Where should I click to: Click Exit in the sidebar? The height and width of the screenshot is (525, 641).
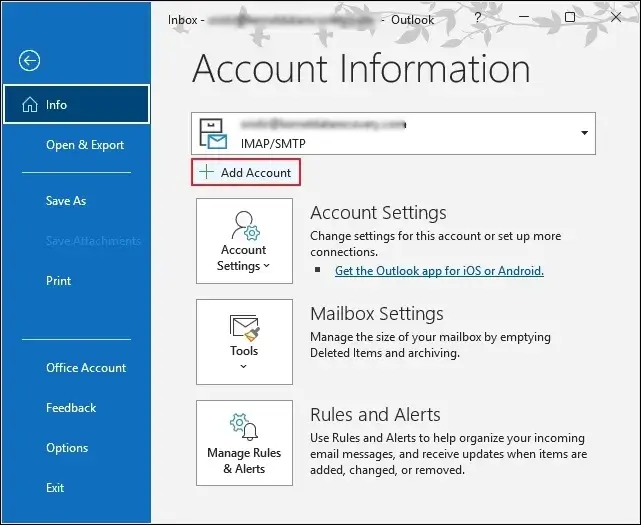pos(55,488)
